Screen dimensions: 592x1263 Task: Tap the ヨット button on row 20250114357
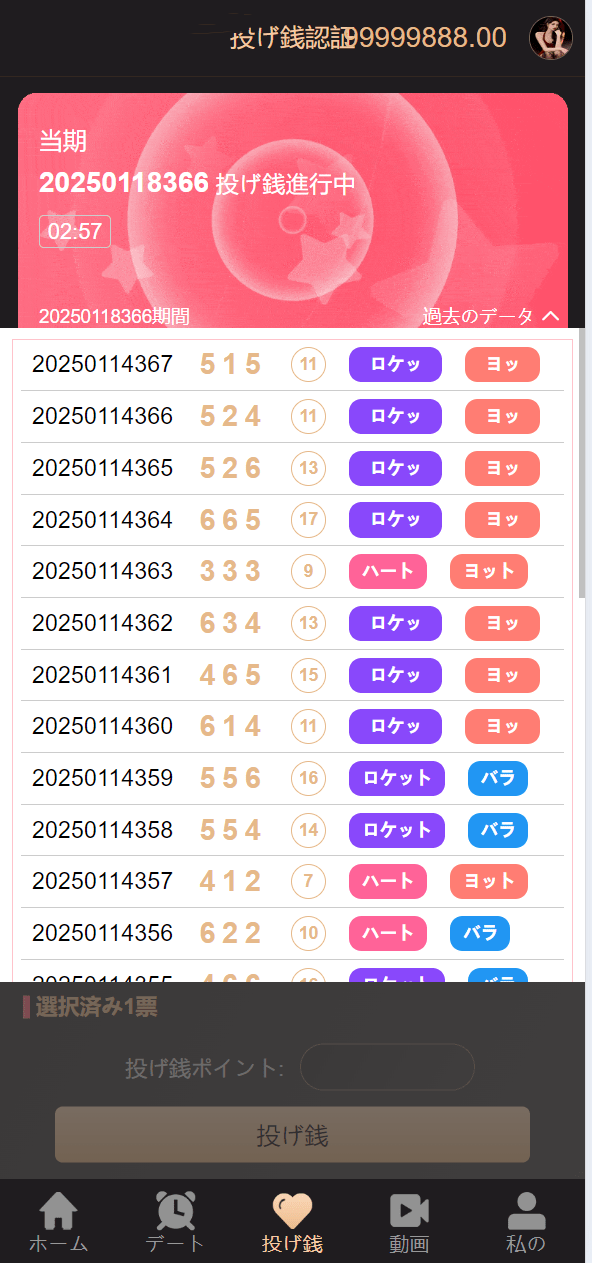pyautogui.click(x=488, y=881)
